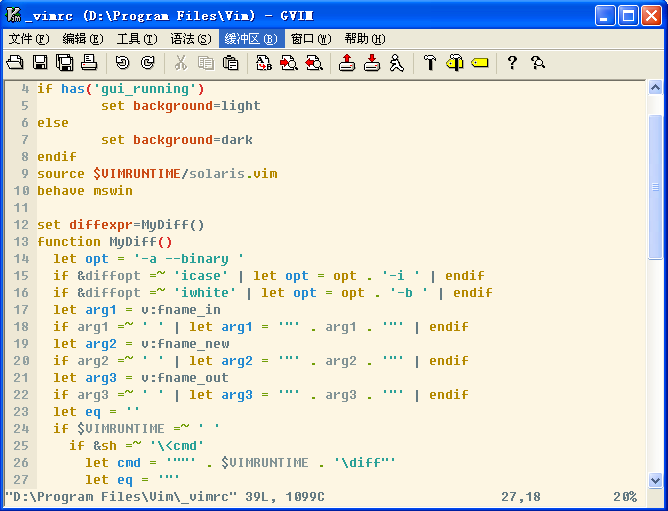
Task: Click the scrollbar down arrow
Action: coord(655,480)
